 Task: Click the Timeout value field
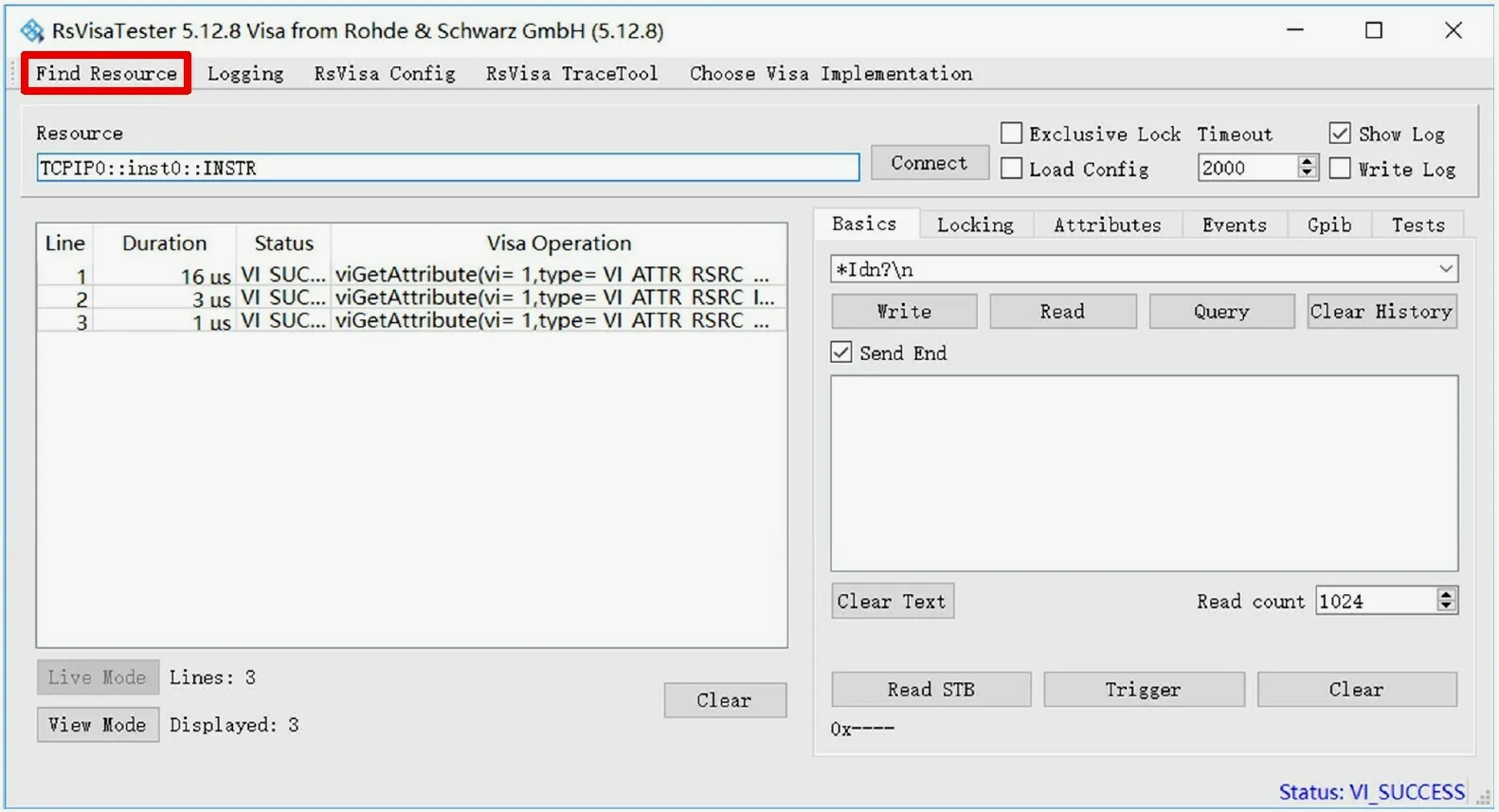tap(1248, 168)
